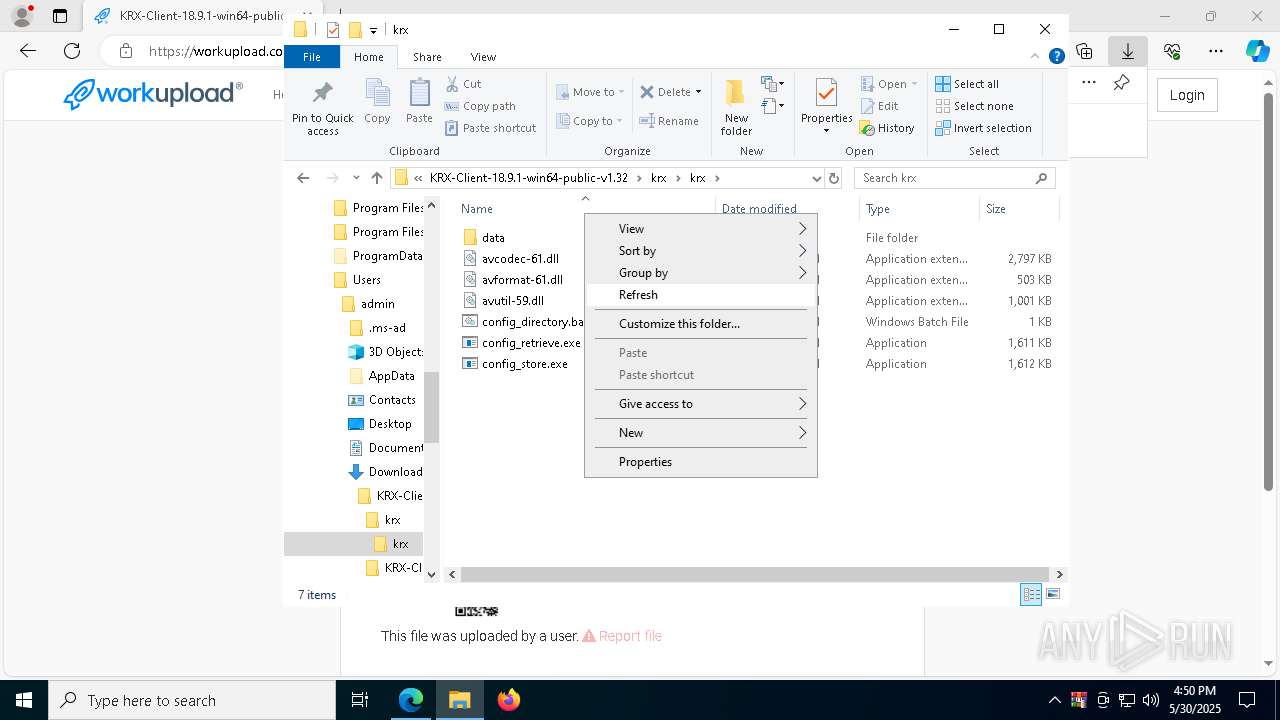The height and width of the screenshot is (720, 1280).
Task: Click taskbar Type here to search box
Action: tap(192, 700)
